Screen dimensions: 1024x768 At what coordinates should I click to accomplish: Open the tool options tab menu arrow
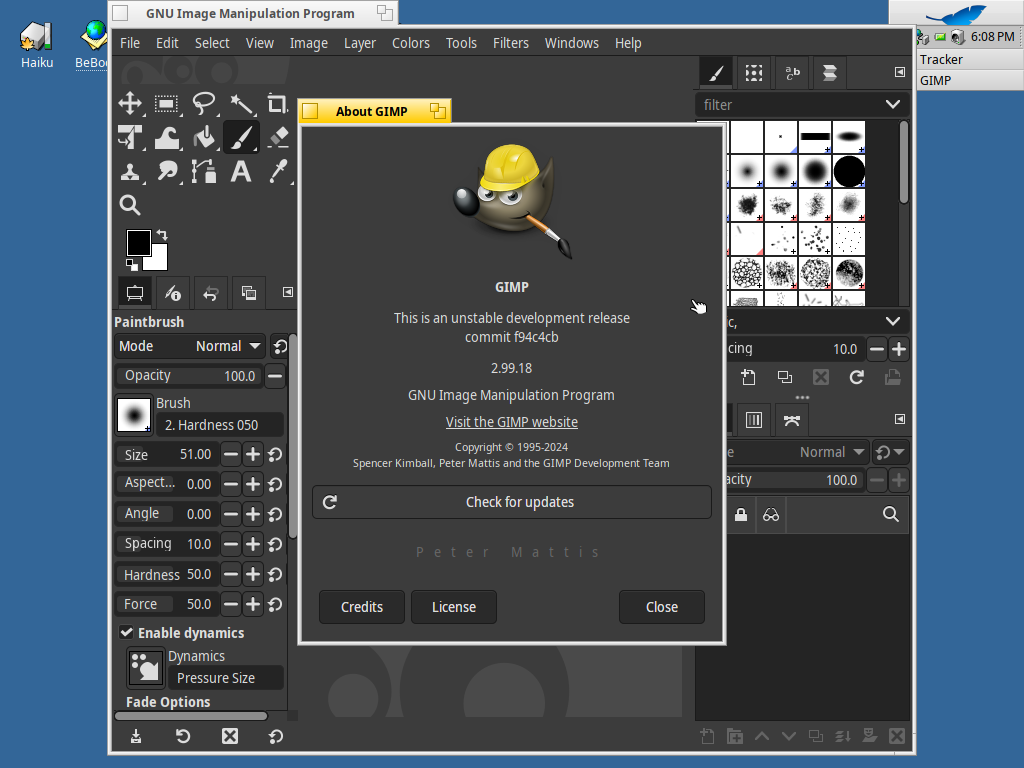pyautogui.click(x=287, y=292)
